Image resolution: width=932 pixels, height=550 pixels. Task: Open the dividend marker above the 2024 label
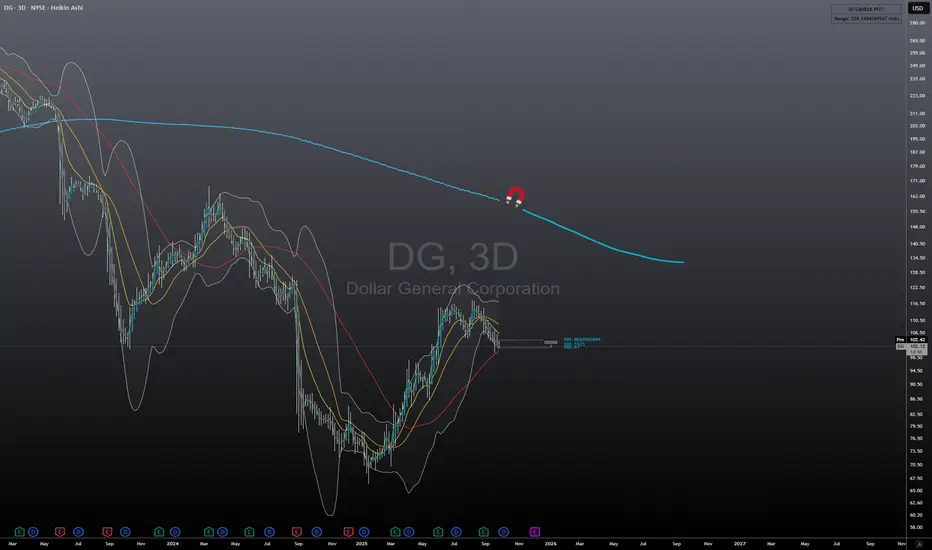click(x=175, y=532)
